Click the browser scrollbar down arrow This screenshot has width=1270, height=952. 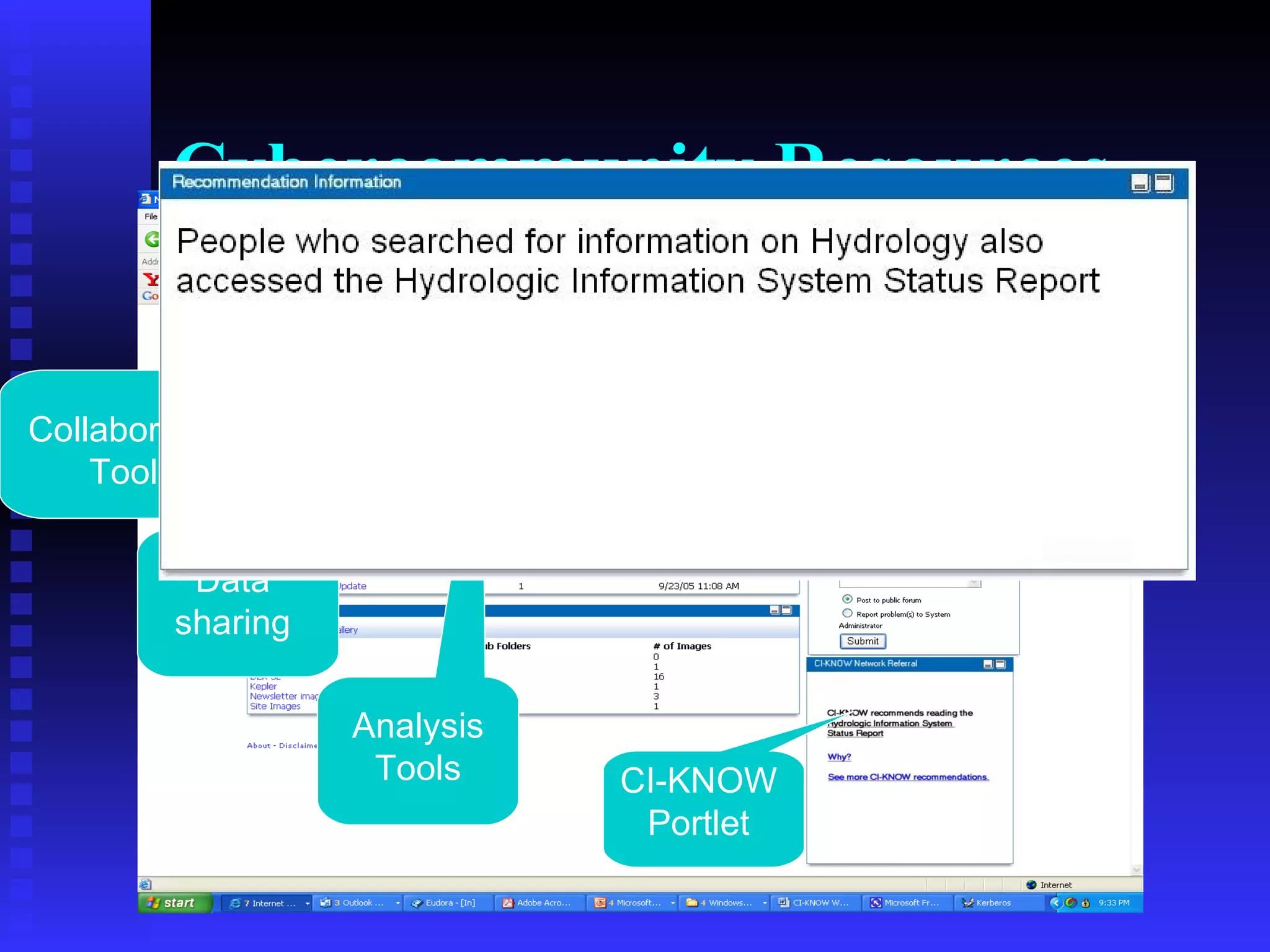tap(1137, 870)
